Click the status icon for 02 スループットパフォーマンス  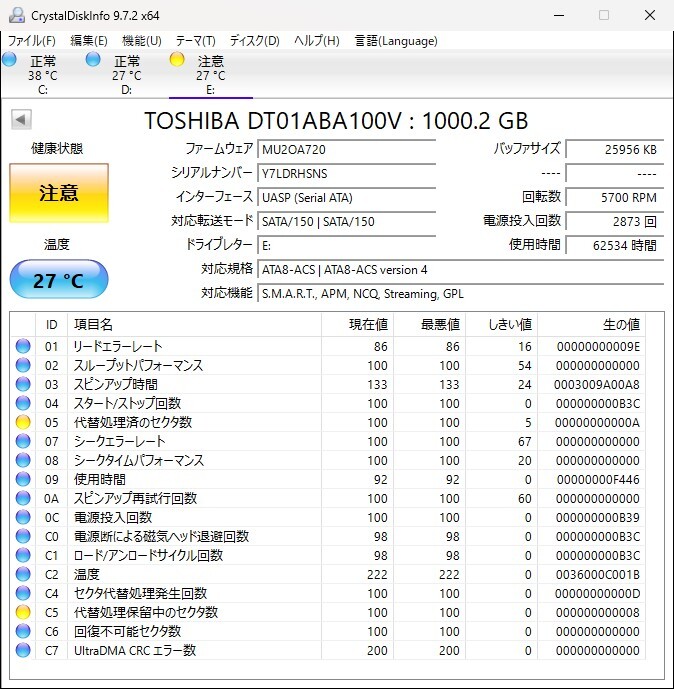[x=23, y=365]
